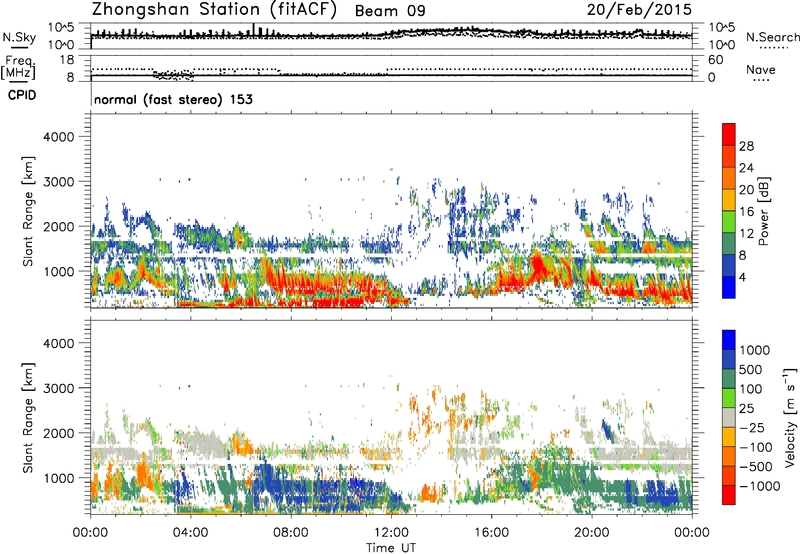Screen dimensions: 800x554
Task: Click the 4000 tick of the power panel
Action: [58, 137]
